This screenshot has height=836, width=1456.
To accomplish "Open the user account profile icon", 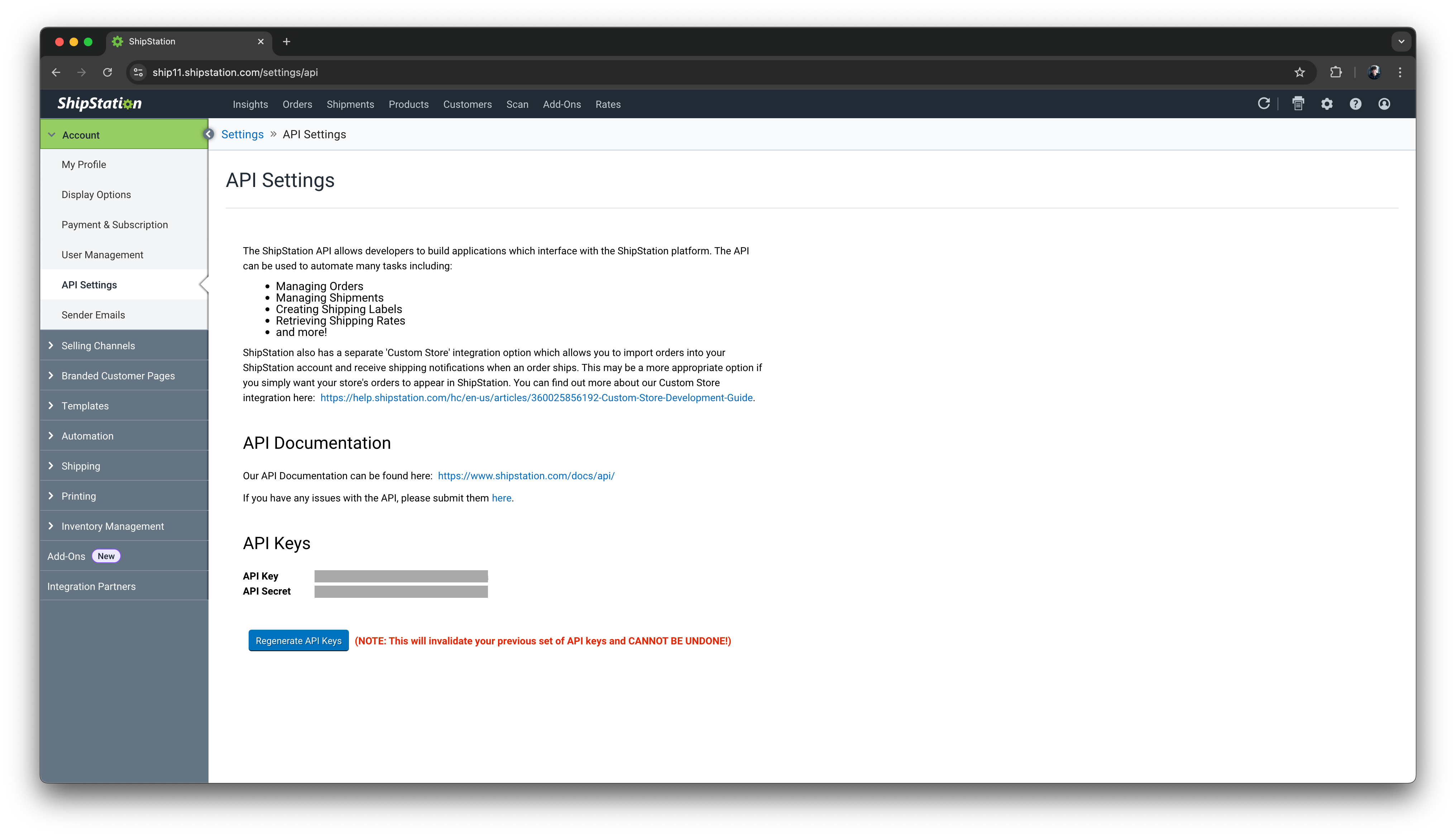I will coord(1384,104).
